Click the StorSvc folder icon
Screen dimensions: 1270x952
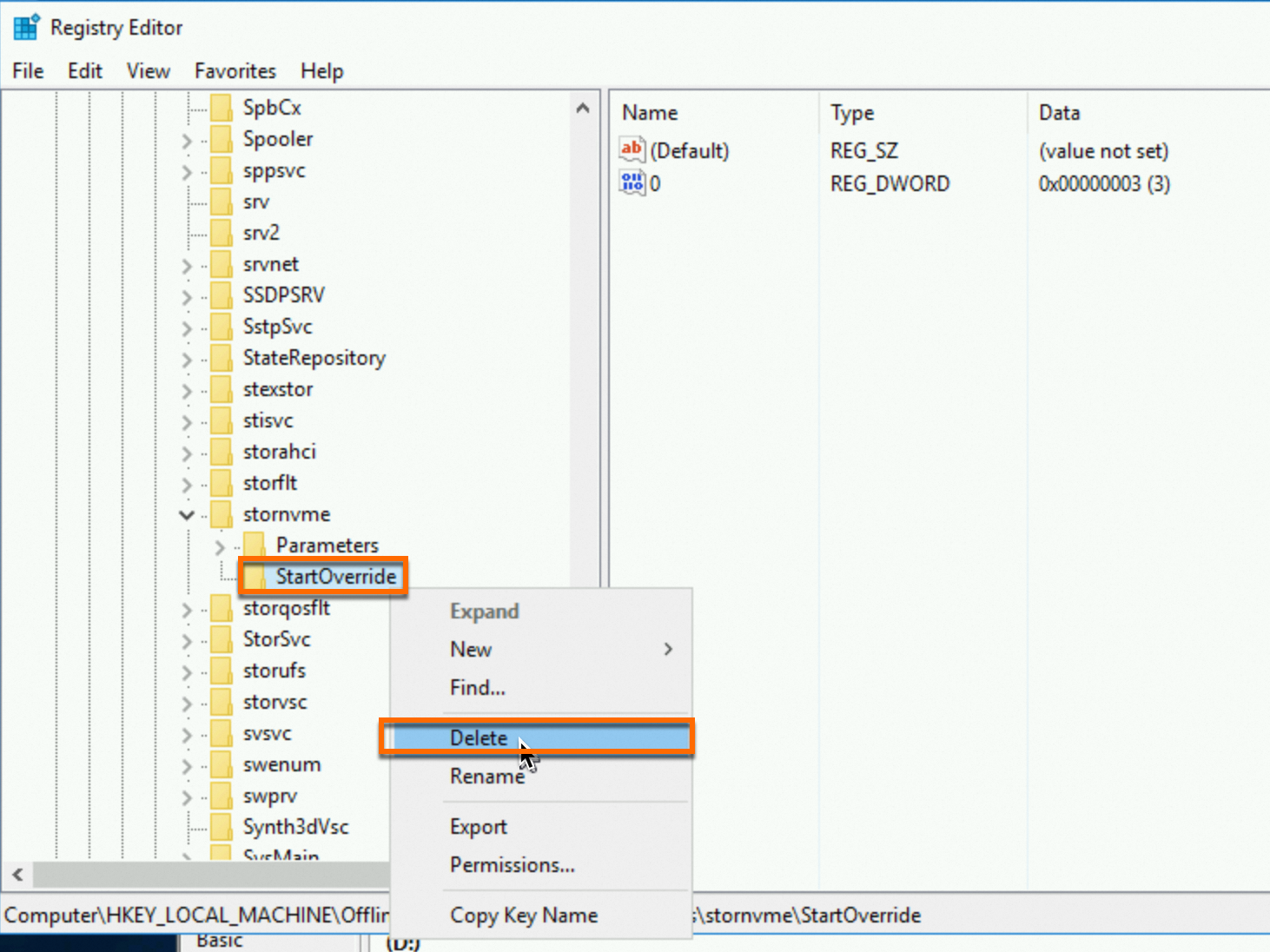click(222, 639)
